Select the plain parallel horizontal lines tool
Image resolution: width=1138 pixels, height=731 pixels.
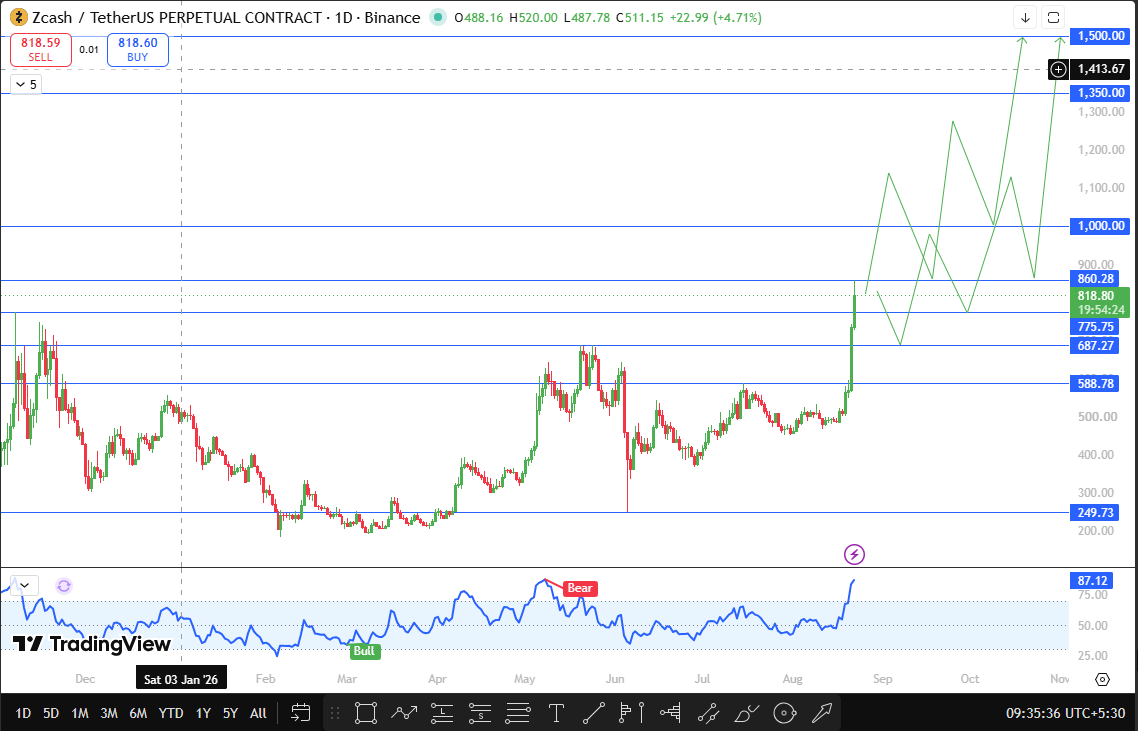(x=517, y=713)
